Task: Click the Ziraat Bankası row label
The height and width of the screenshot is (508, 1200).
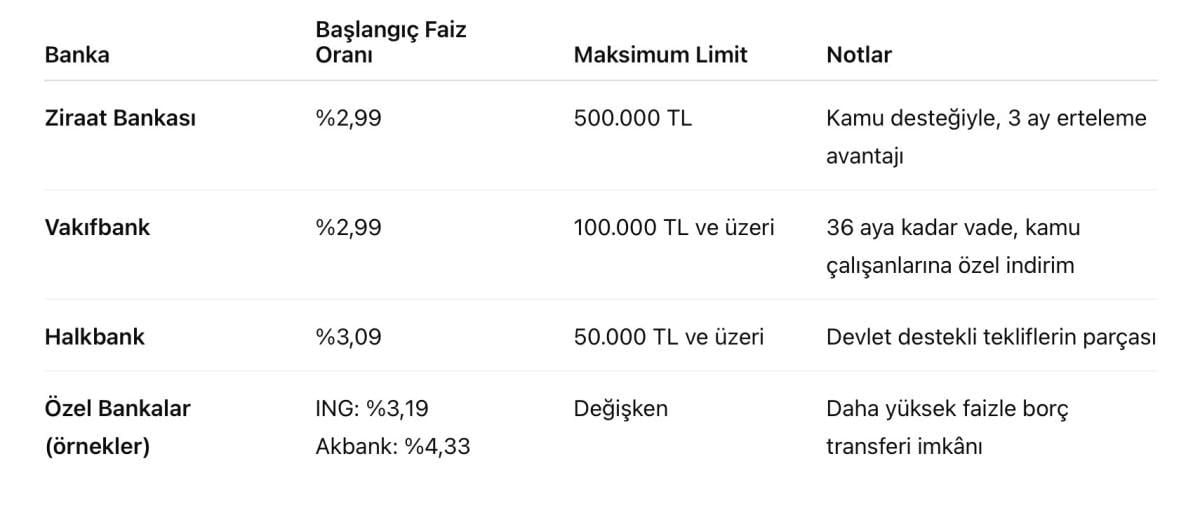Action: click(120, 118)
